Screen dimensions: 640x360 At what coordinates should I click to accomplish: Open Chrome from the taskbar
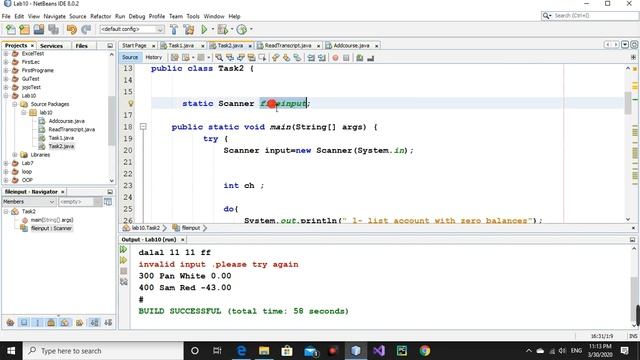click(x=424, y=351)
